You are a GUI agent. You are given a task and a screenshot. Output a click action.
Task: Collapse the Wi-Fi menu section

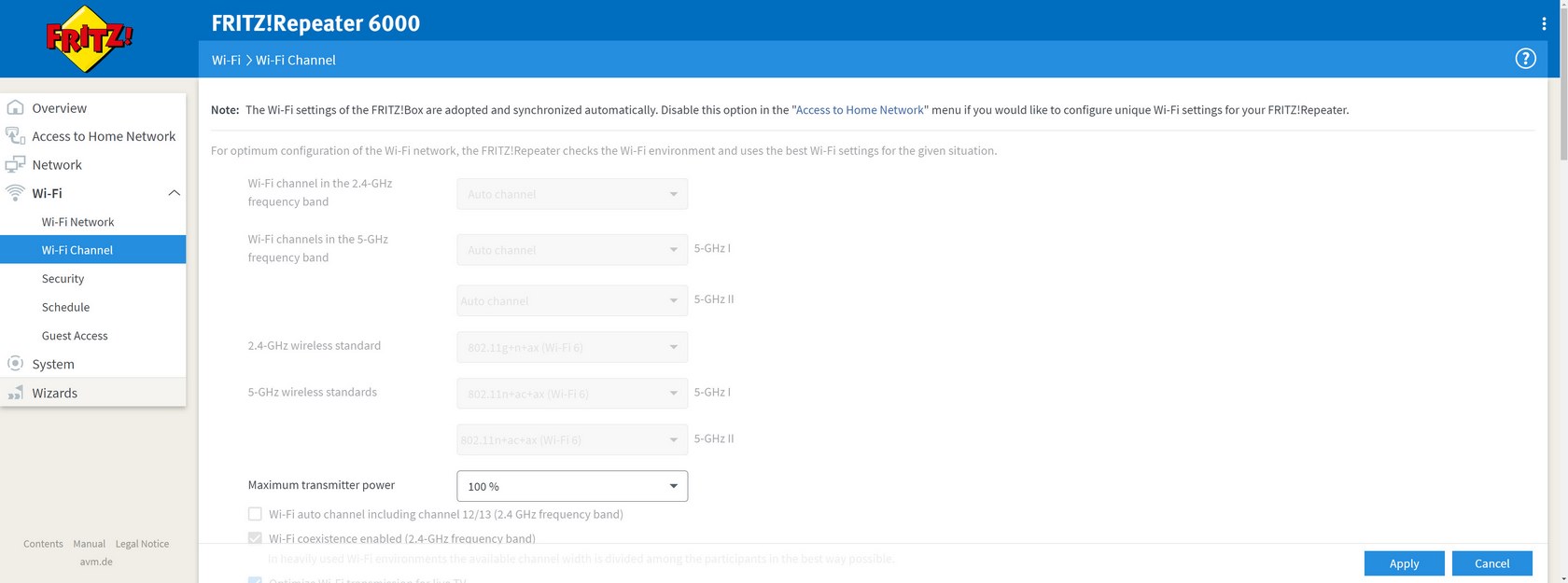click(x=174, y=193)
